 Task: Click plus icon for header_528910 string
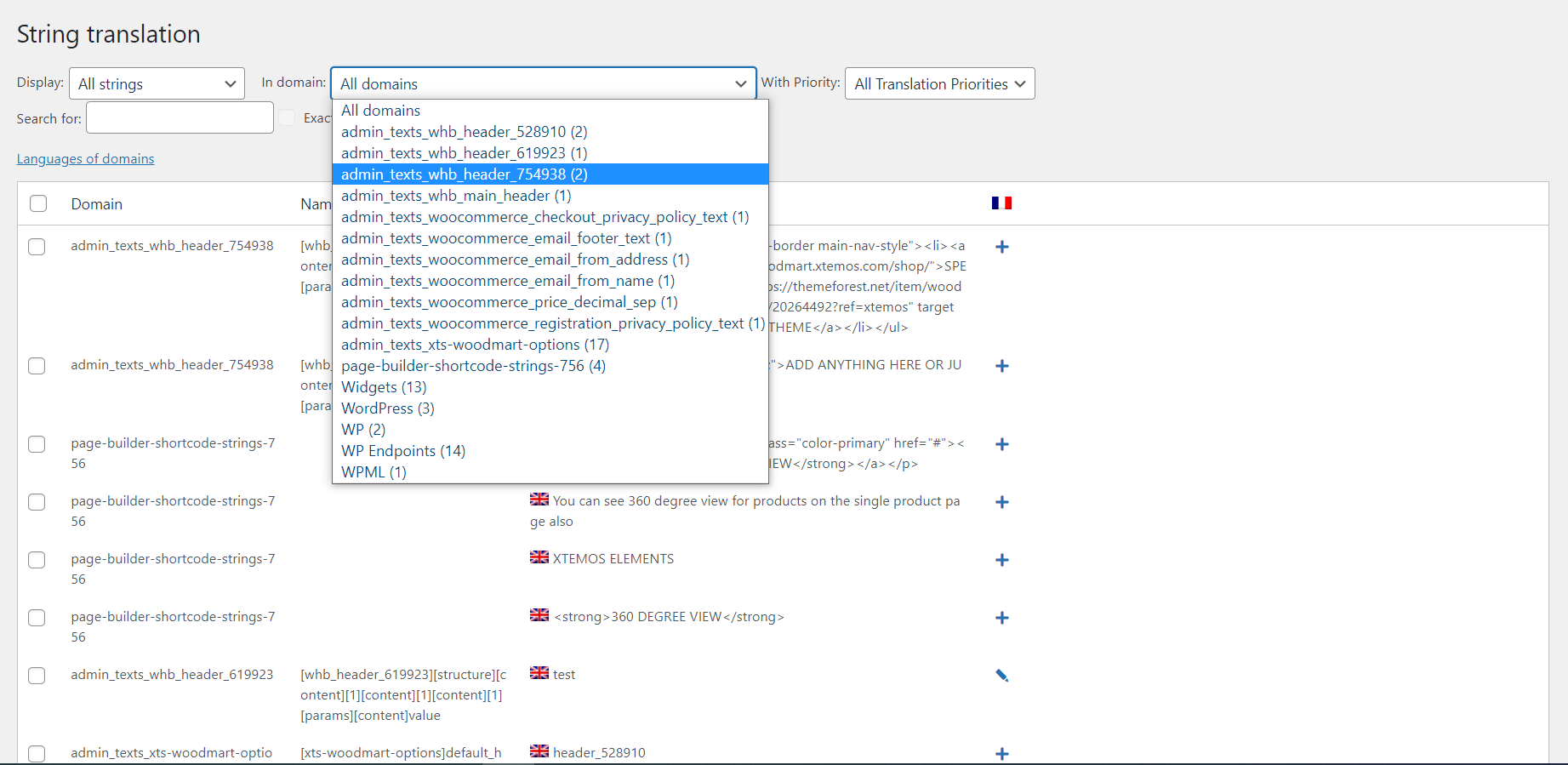click(1001, 754)
